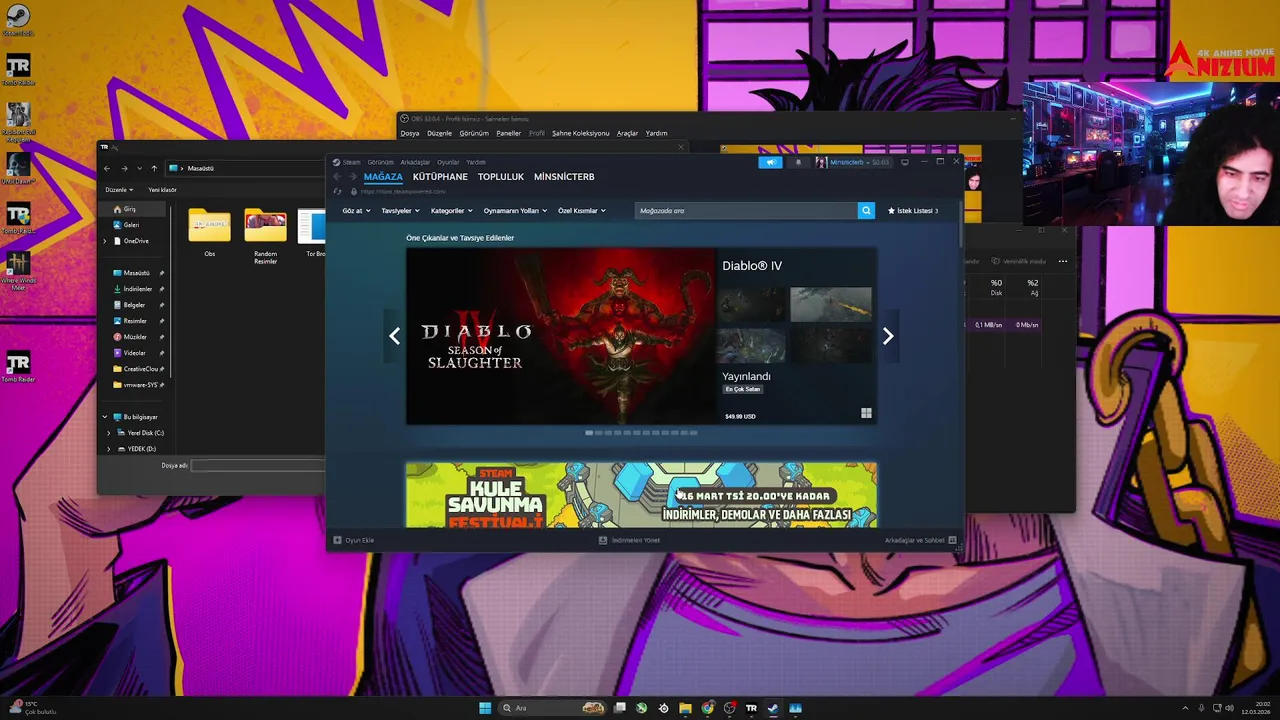Open the MAĞAZA tab

(383, 177)
